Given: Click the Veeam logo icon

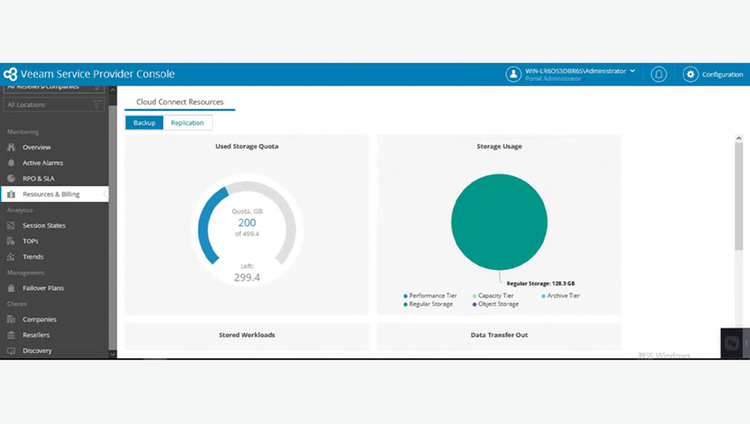Looking at the screenshot, I should tap(10, 74).
